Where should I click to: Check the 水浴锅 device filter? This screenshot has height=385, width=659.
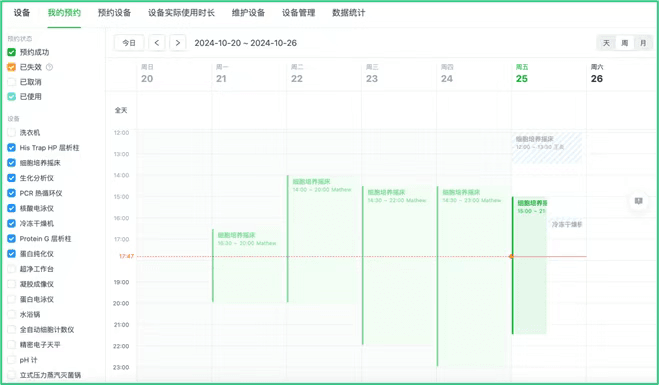(11, 314)
